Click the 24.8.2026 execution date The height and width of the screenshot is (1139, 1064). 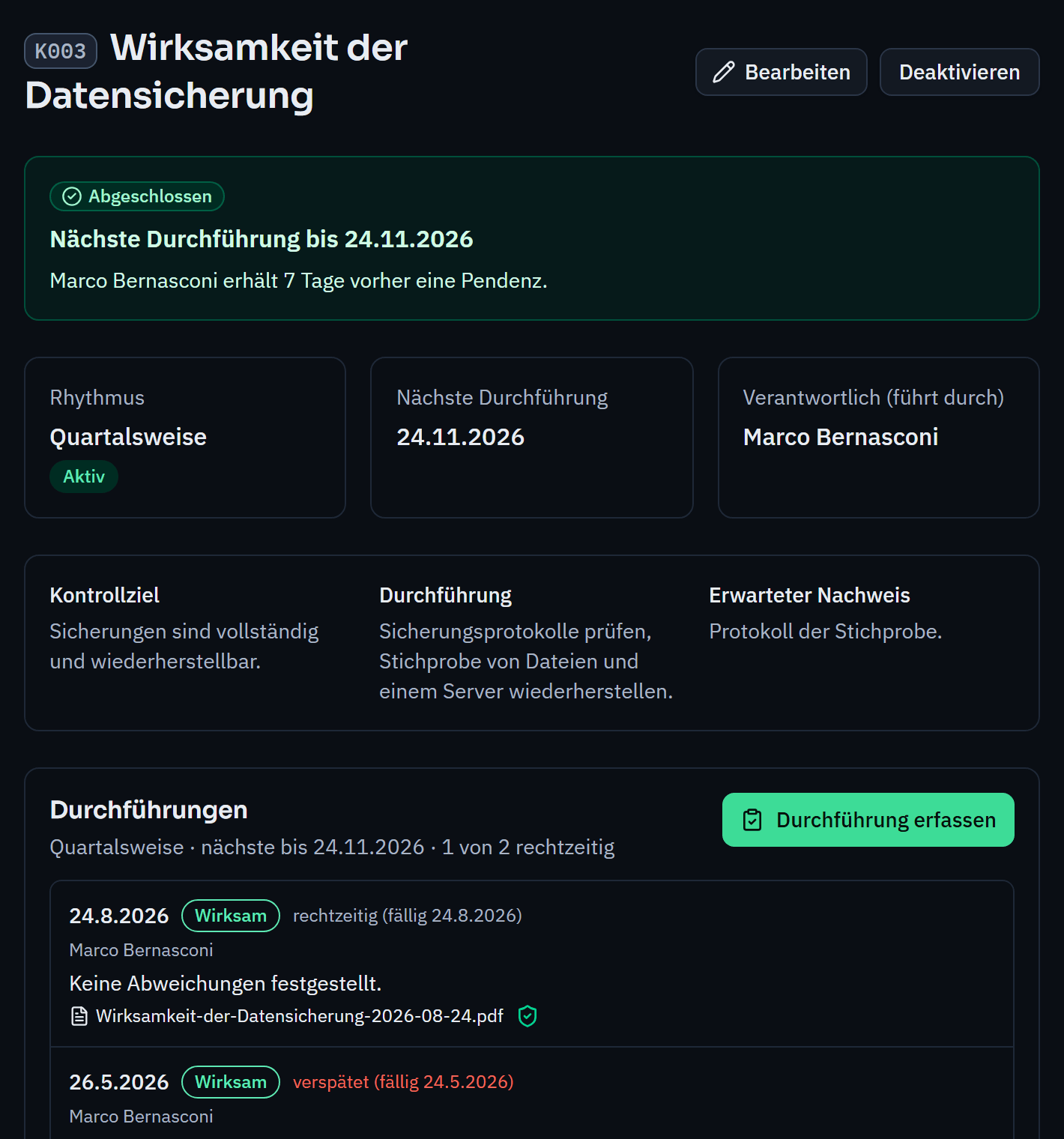[x=119, y=916]
